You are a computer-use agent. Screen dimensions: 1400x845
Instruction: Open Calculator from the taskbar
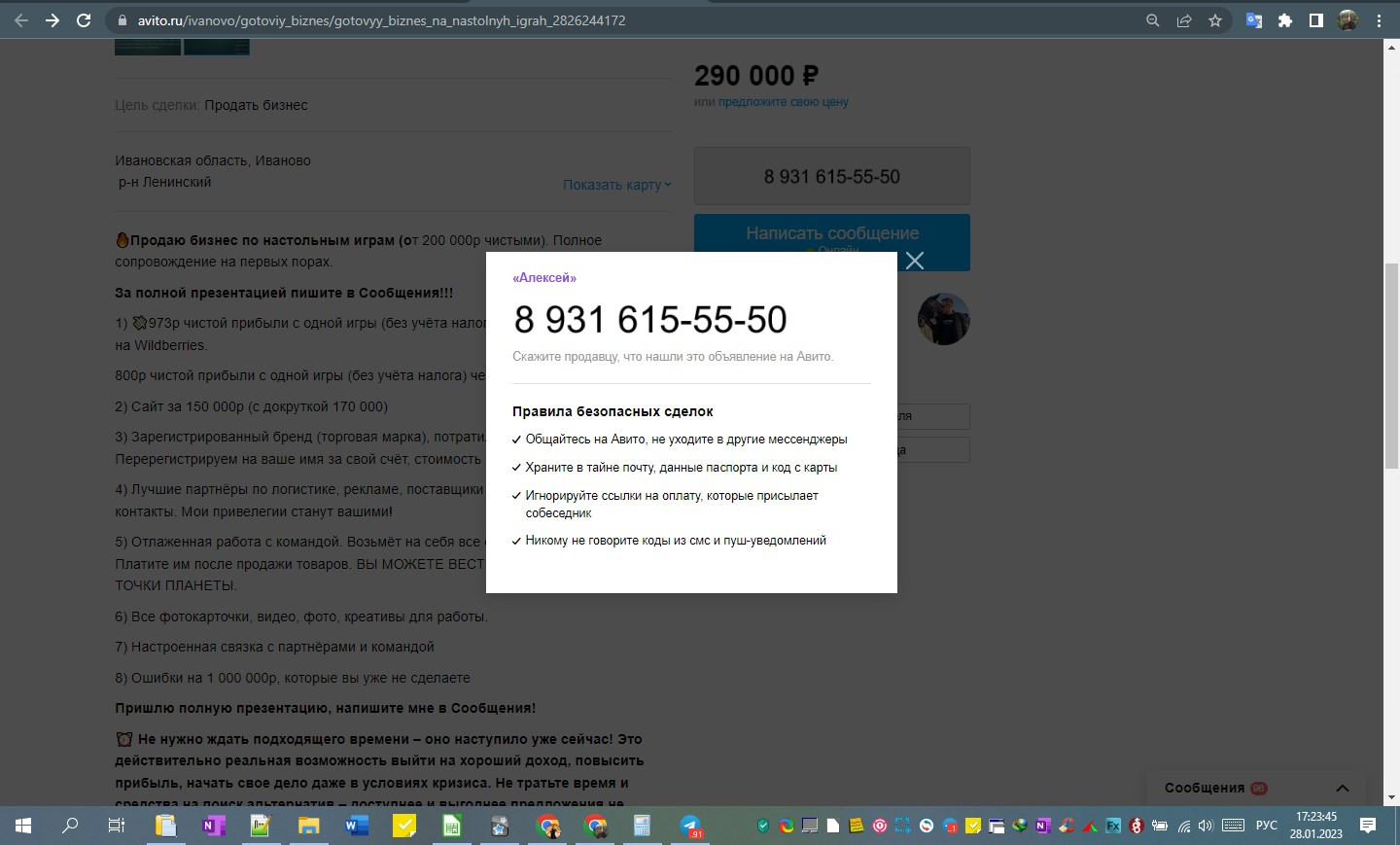(643, 826)
